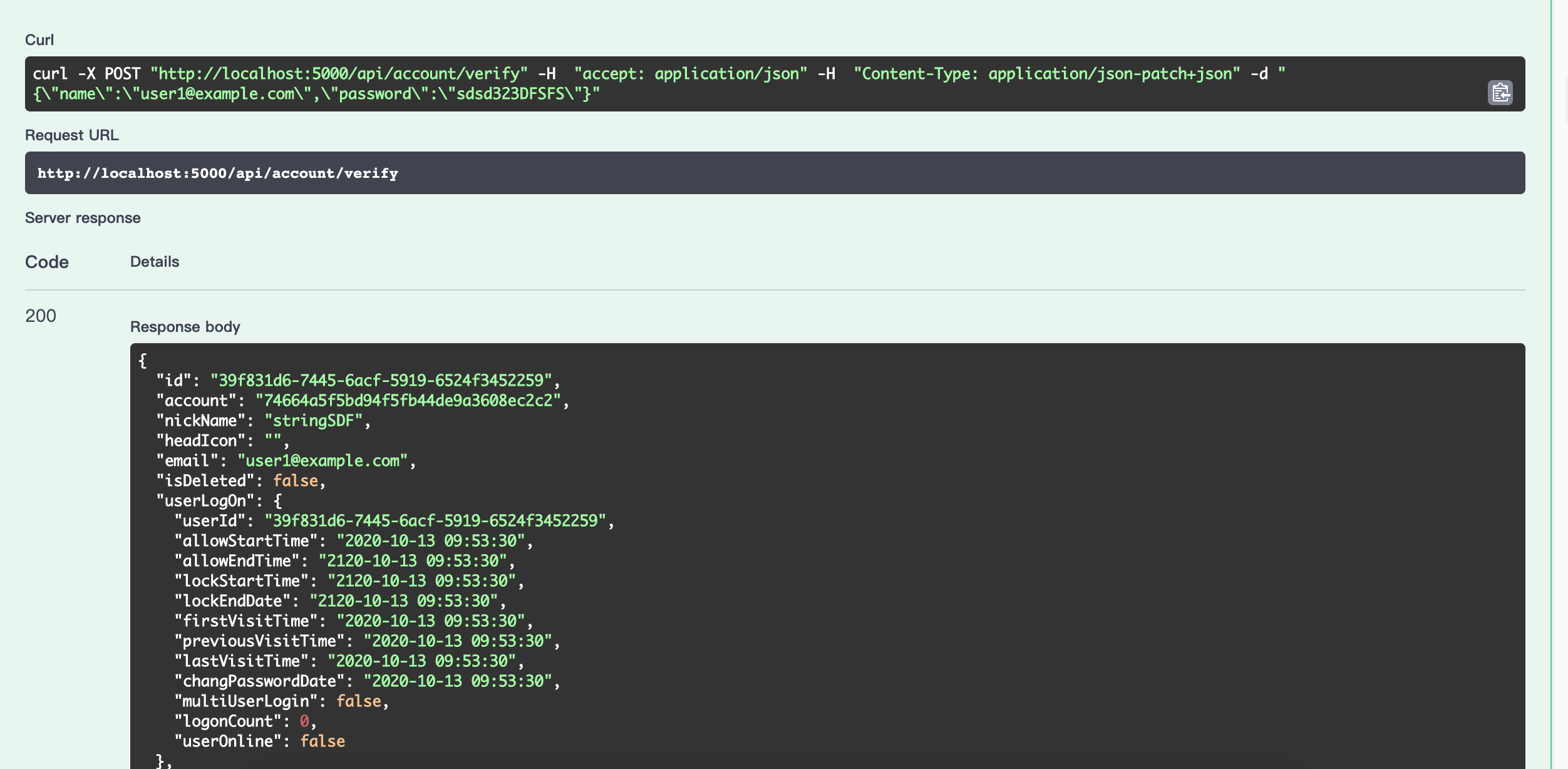Click the logonCount value 0
The width and height of the screenshot is (1568, 769).
click(x=304, y=721)
